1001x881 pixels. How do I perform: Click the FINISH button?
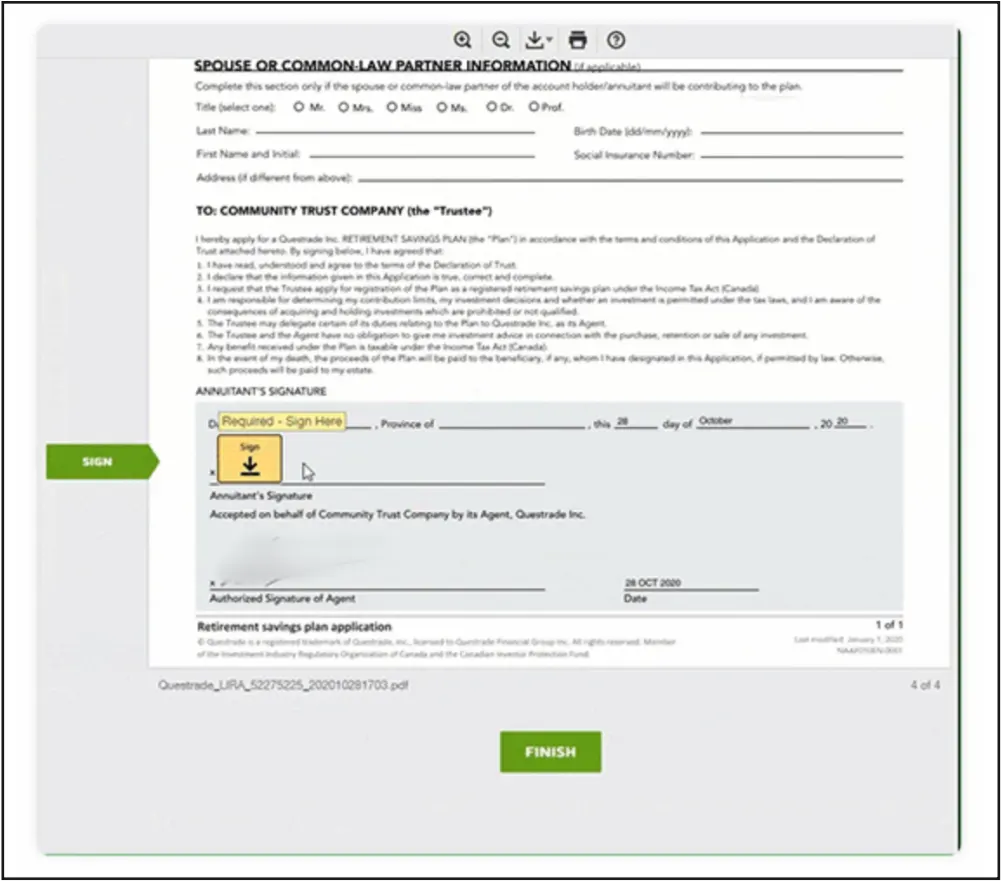point(550,751)
